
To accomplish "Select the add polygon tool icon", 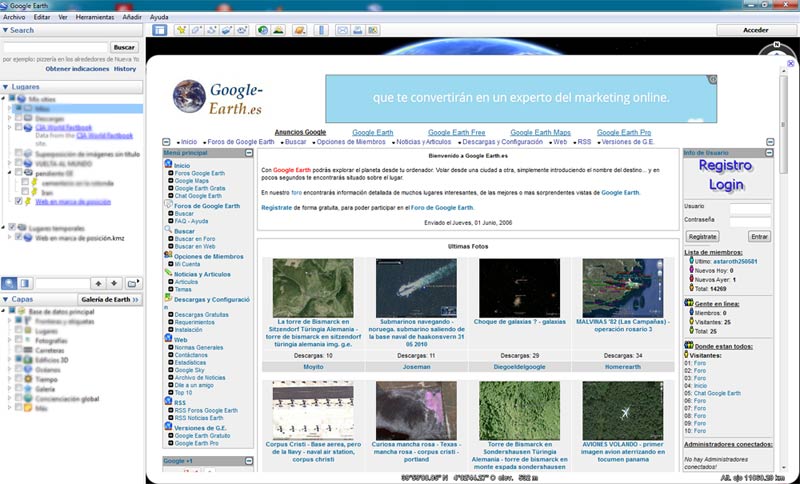I will [x=197, y=30].
